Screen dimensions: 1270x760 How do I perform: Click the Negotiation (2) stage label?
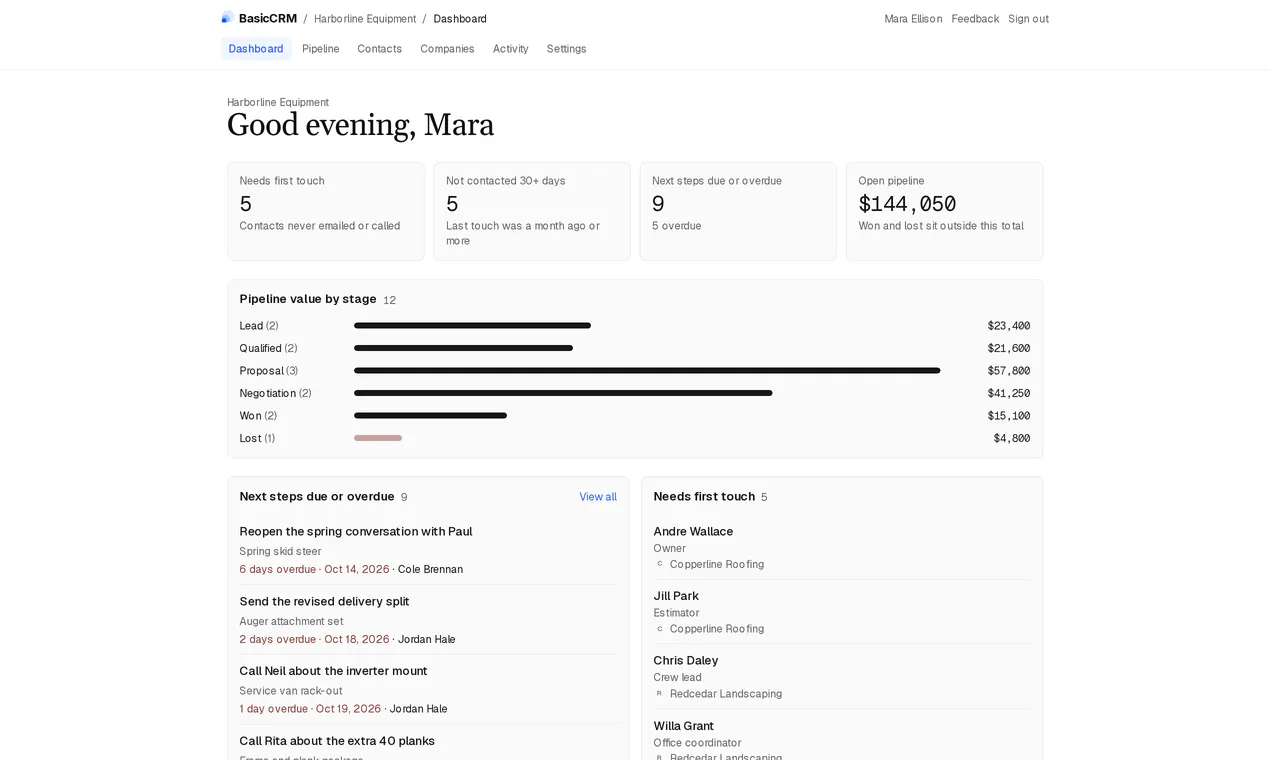pyautogui.click(x=275, y=394)
